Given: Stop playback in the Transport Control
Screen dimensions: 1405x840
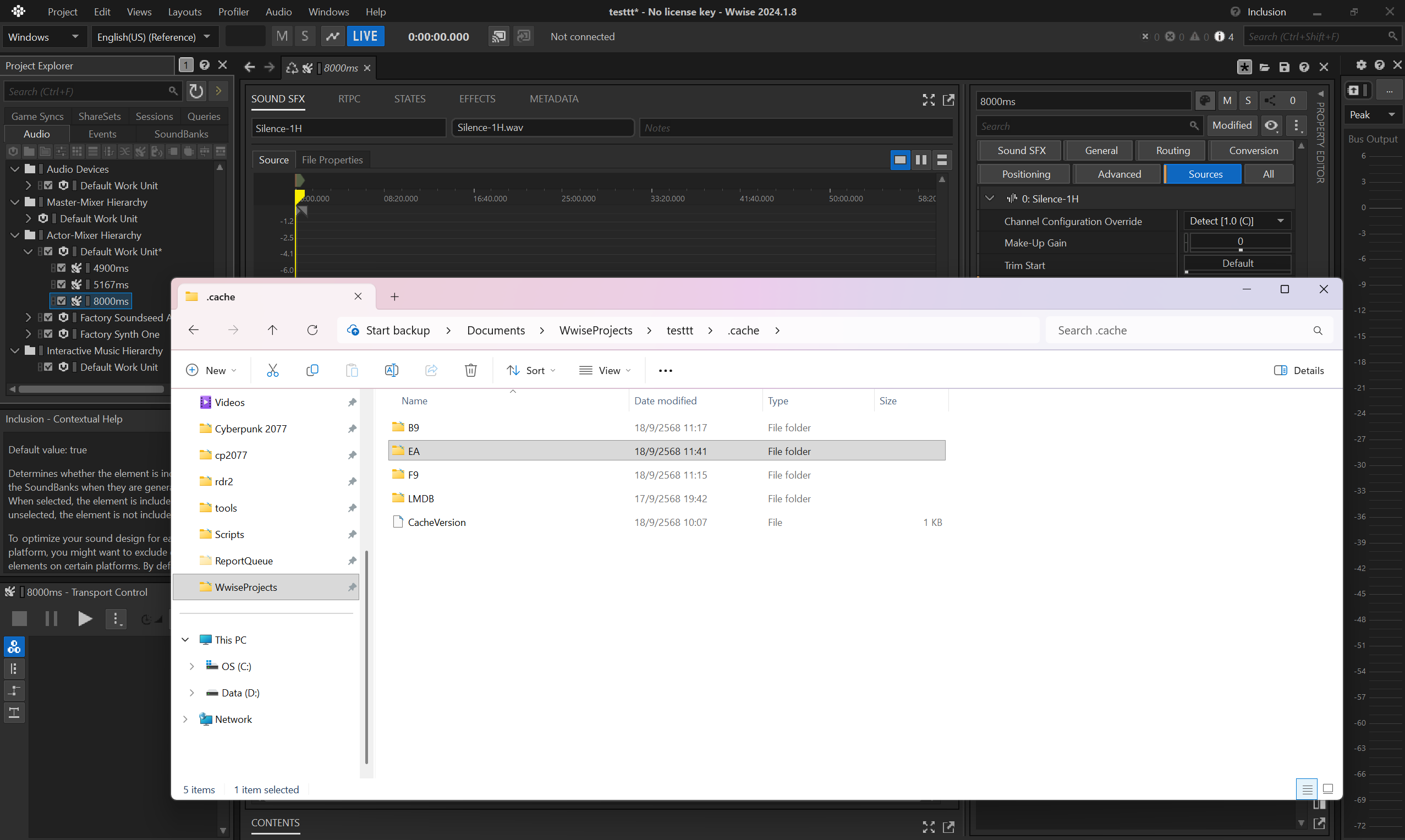Looking at the screenshot, I should (19, 618).
